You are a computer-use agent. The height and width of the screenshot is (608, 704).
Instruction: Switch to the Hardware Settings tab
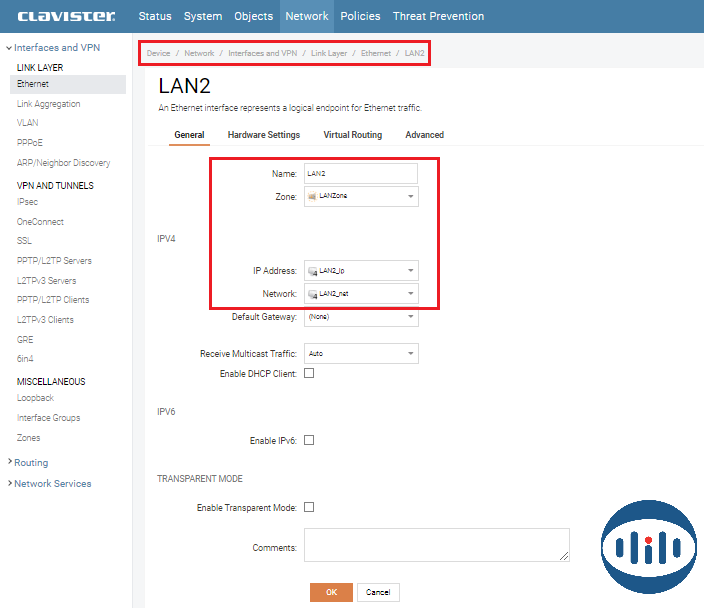(x=263, y=135)
